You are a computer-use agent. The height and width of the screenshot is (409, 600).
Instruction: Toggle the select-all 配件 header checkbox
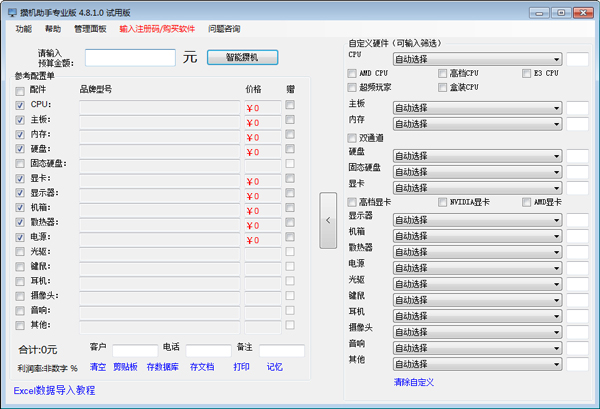pos(20,91)
